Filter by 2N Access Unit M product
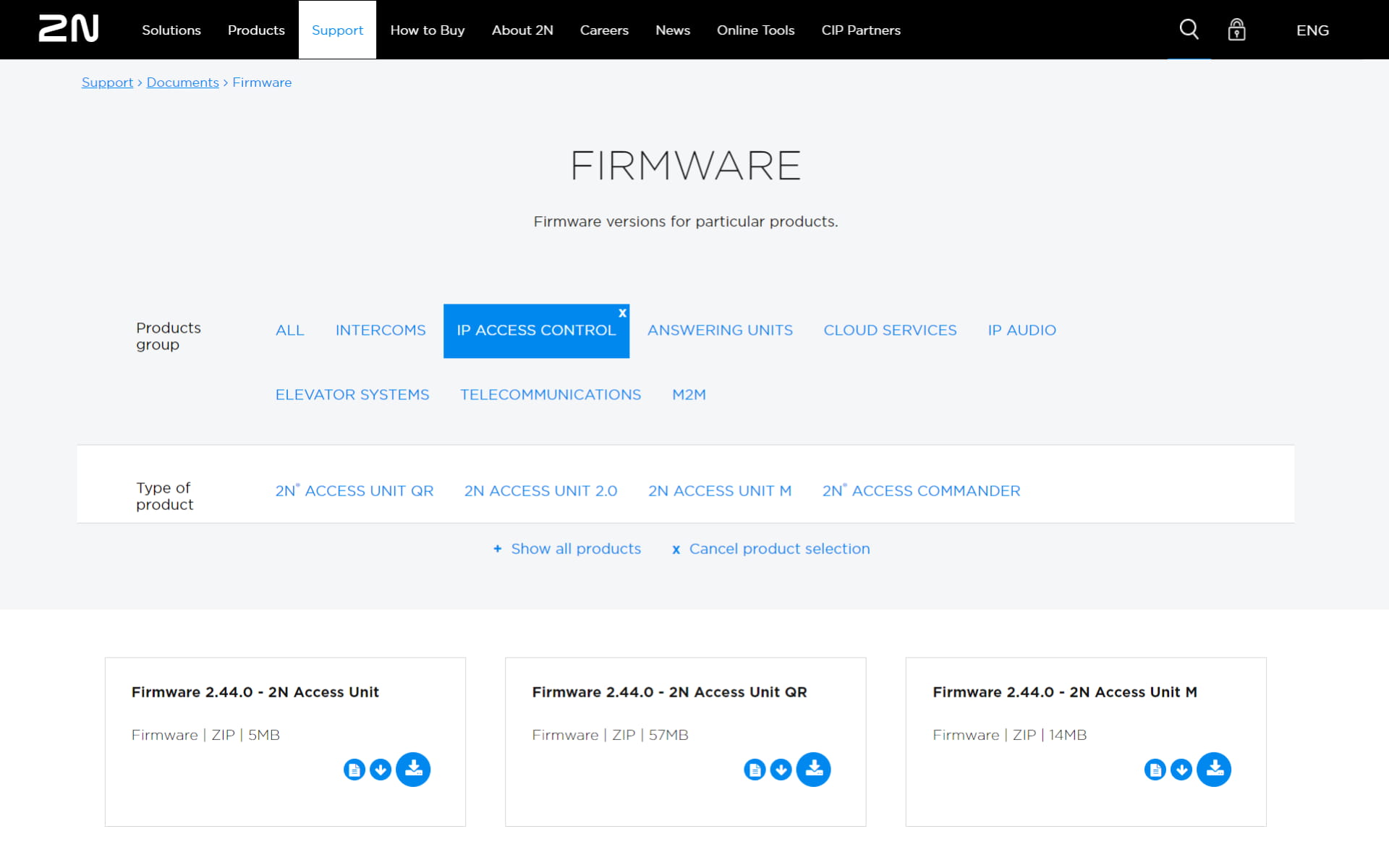Screen dimensions: 1389x868 pyautogui.click(x=720, y=490)
